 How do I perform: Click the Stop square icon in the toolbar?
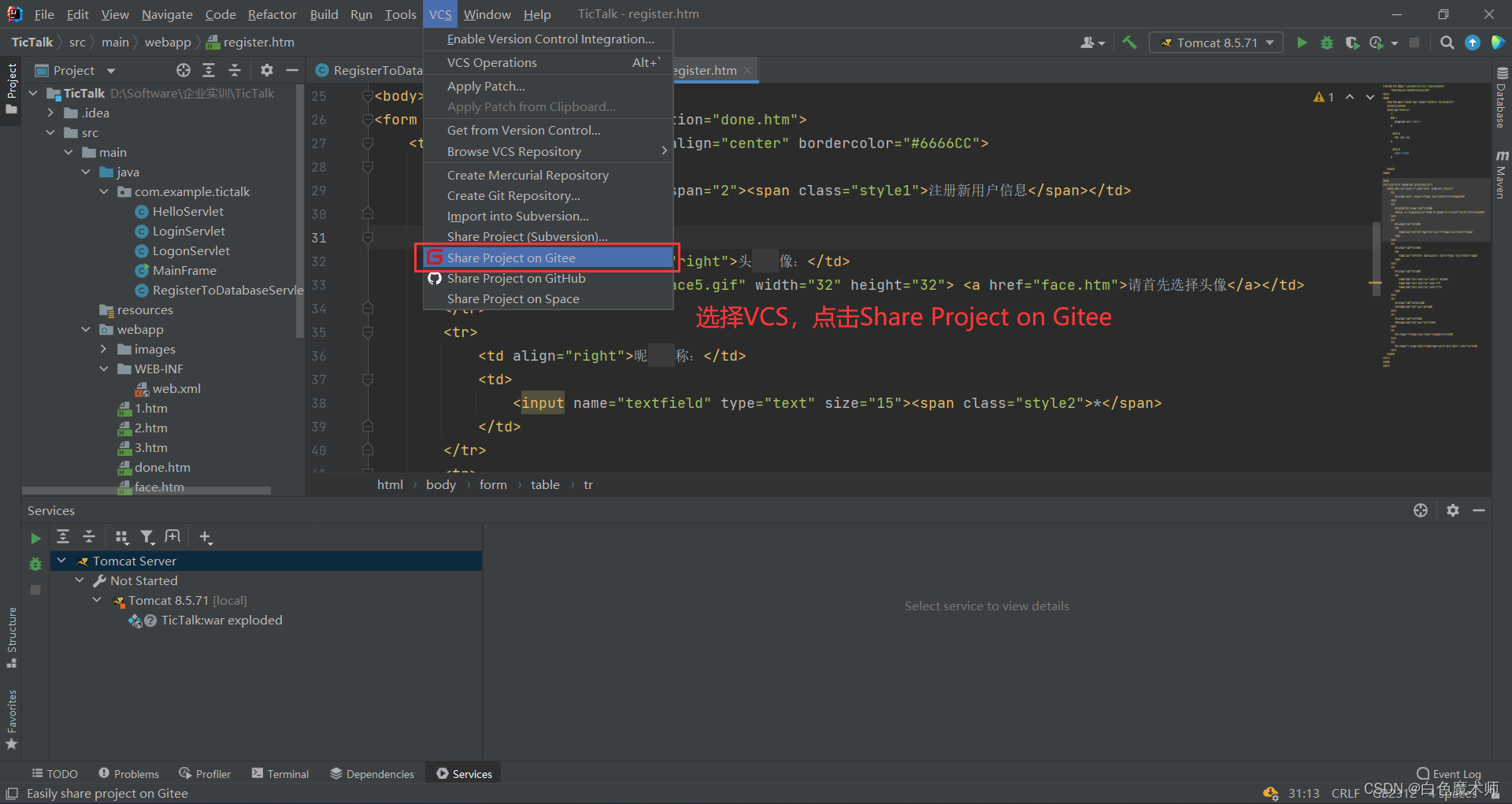pos(1414,43)
